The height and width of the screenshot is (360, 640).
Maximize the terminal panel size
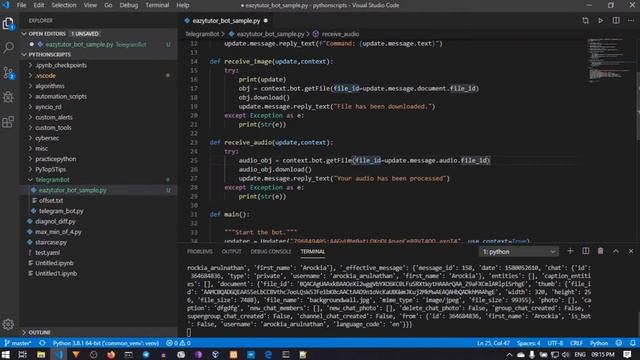[616, 251]
